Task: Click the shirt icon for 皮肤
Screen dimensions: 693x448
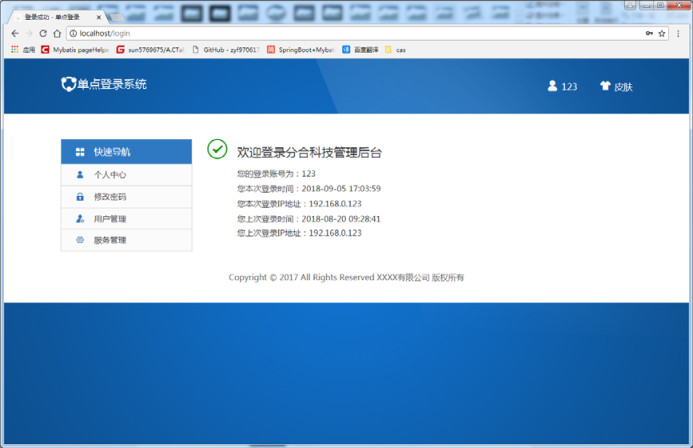Action: click(605, 86)
